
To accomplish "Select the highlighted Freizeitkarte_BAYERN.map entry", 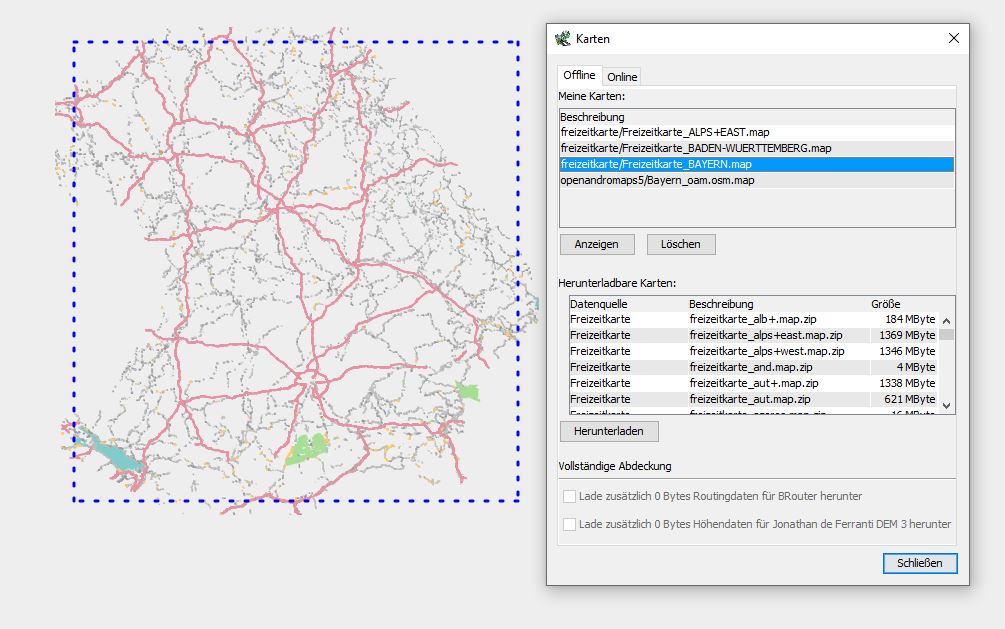I will [x=656, y=164].
